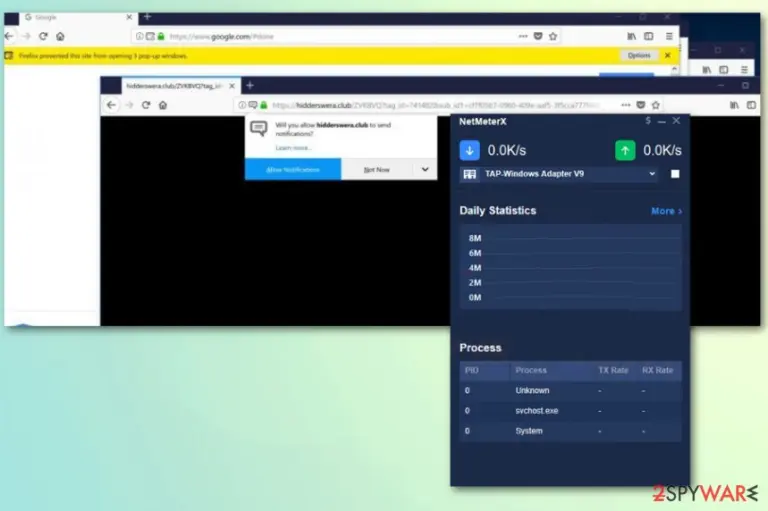Open page actions three-dots menu in hidderswera address bar
Image resolution: width=768 pixels, height=511 pixels.
pyautogui.click(x=626, y=105)
